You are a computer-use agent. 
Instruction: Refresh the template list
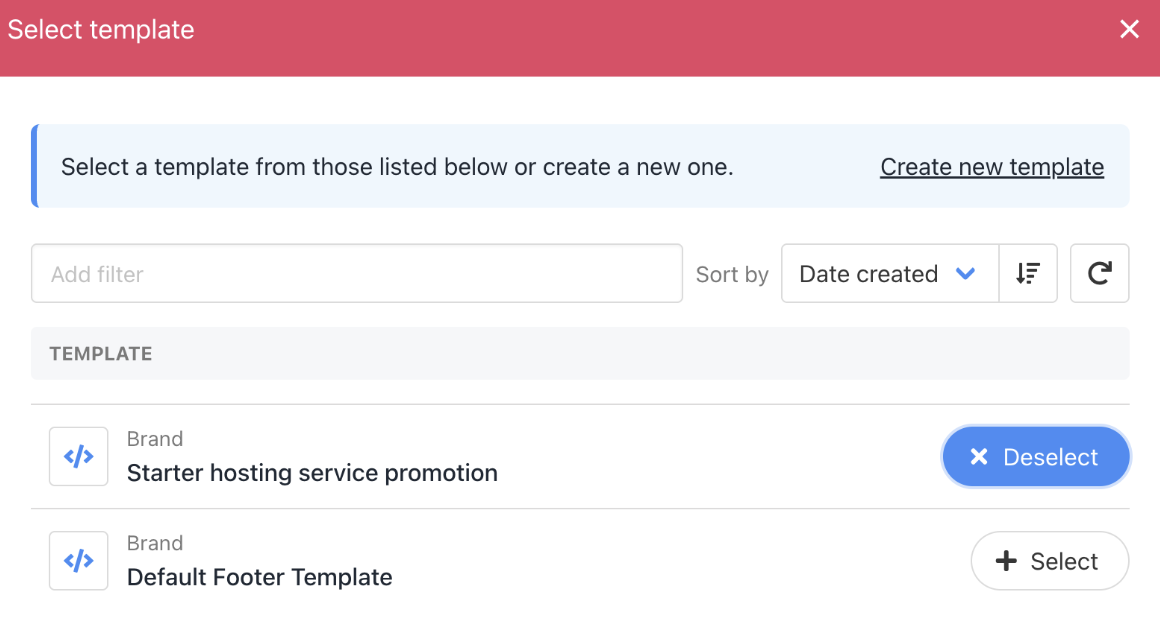click(x=1099, y=274)
